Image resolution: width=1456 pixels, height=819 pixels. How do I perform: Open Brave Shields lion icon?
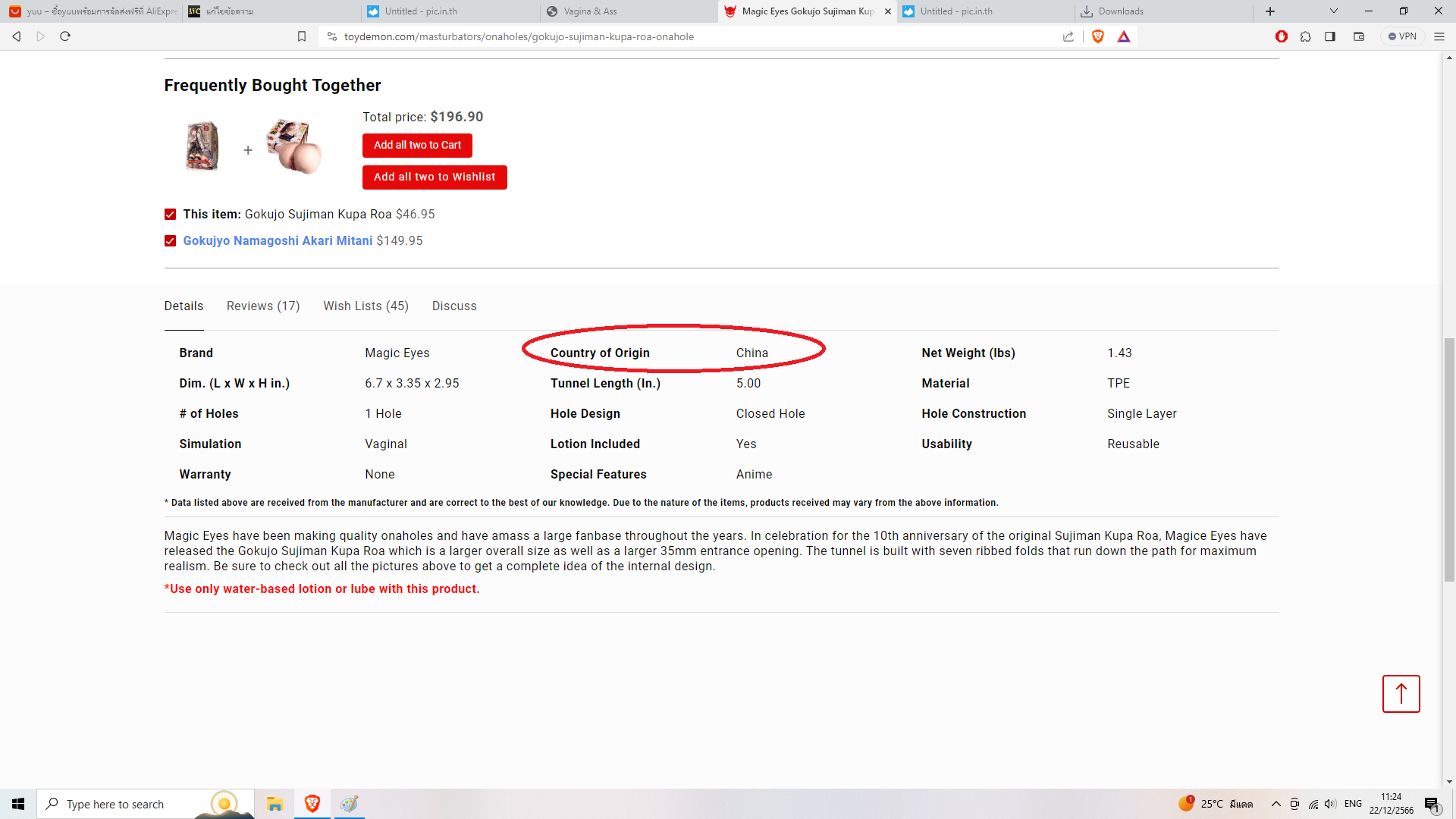pyautogui.click(x=1098, y=36)
